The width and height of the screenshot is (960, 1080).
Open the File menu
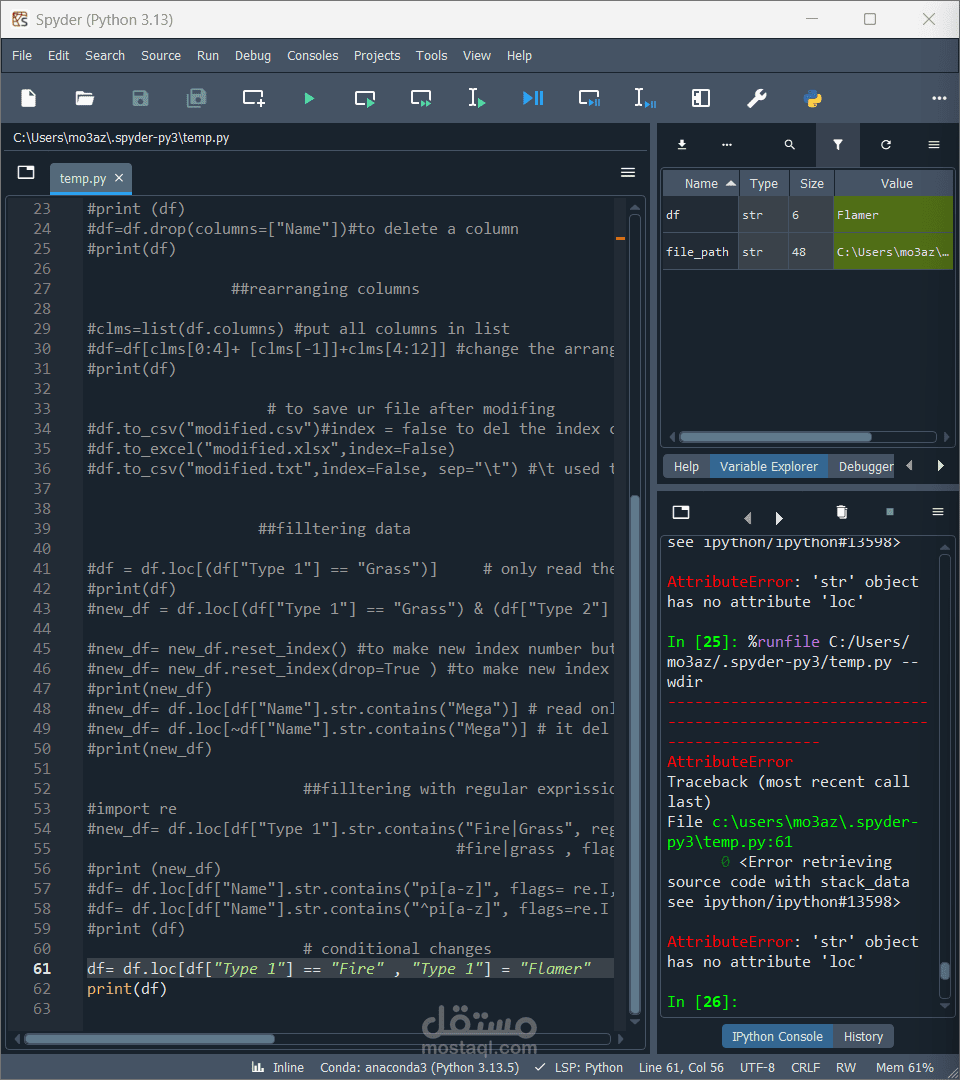click(x=22, y=56)
